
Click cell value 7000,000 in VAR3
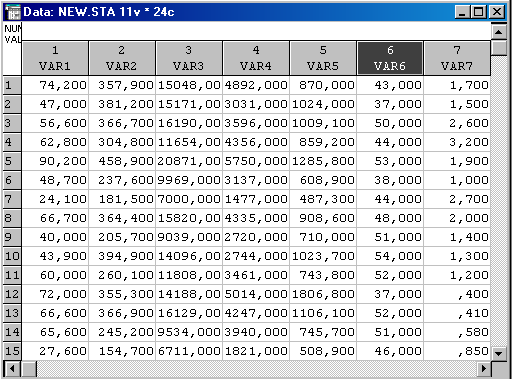click(189, 199)
